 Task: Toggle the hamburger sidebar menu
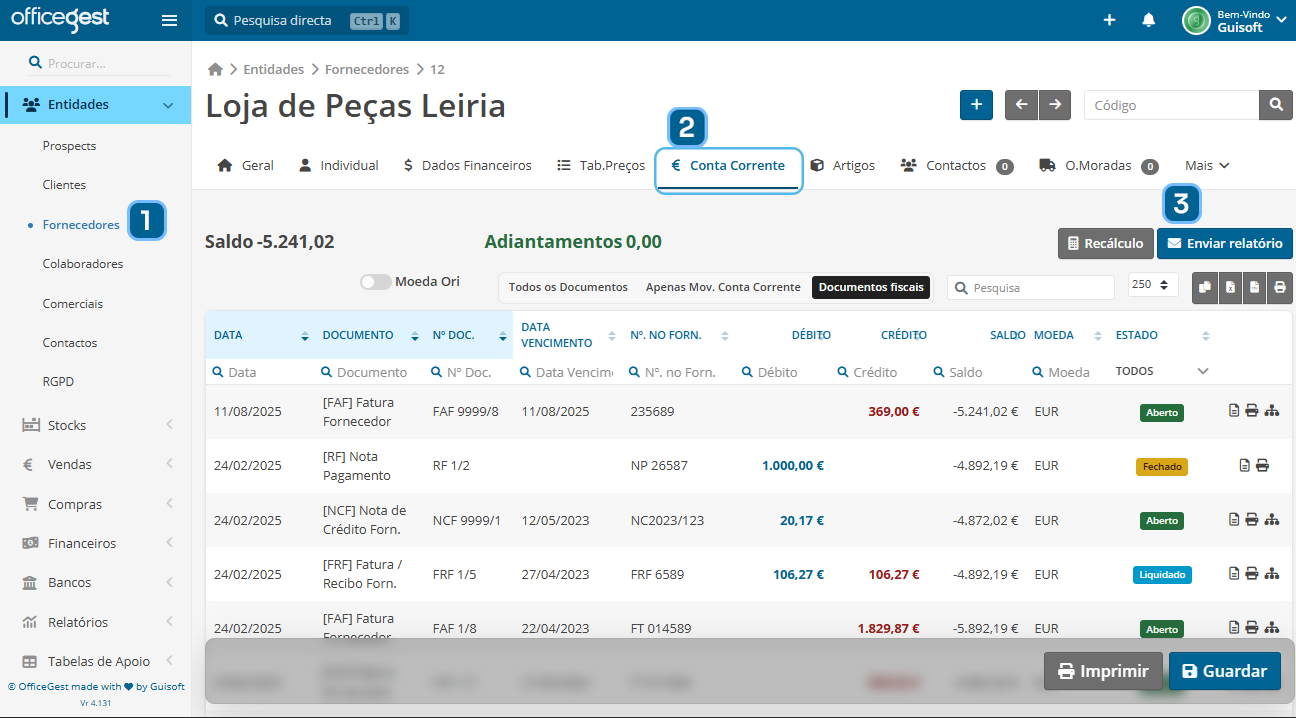coord(169,20)
